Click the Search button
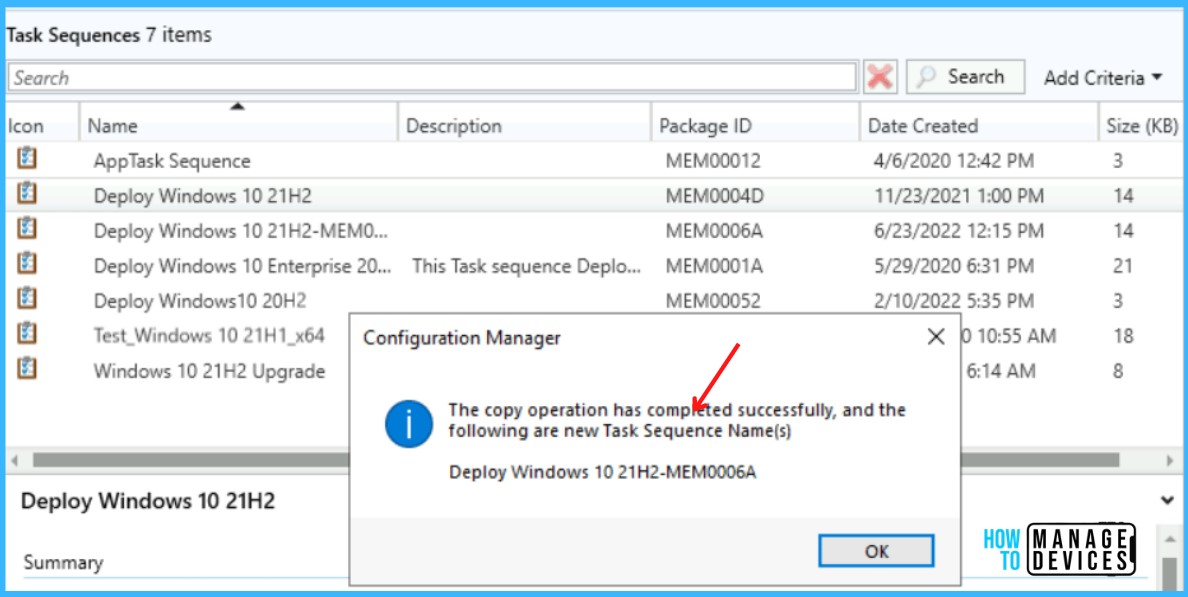 [965, 77]
